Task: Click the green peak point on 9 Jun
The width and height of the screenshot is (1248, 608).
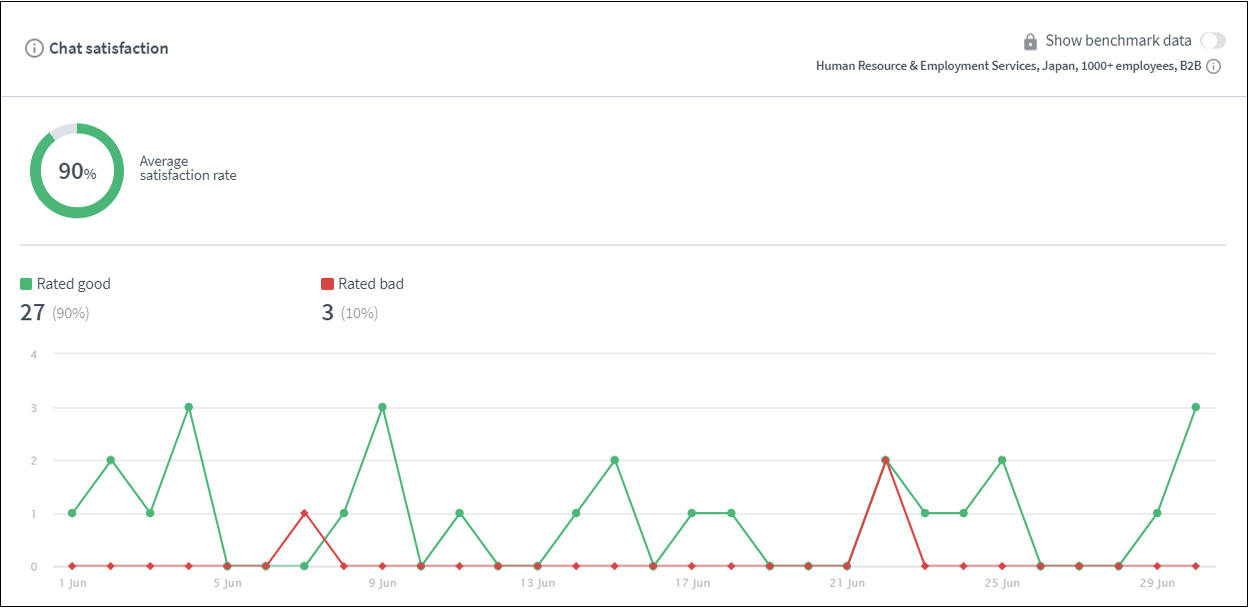Action: [382, 407]
